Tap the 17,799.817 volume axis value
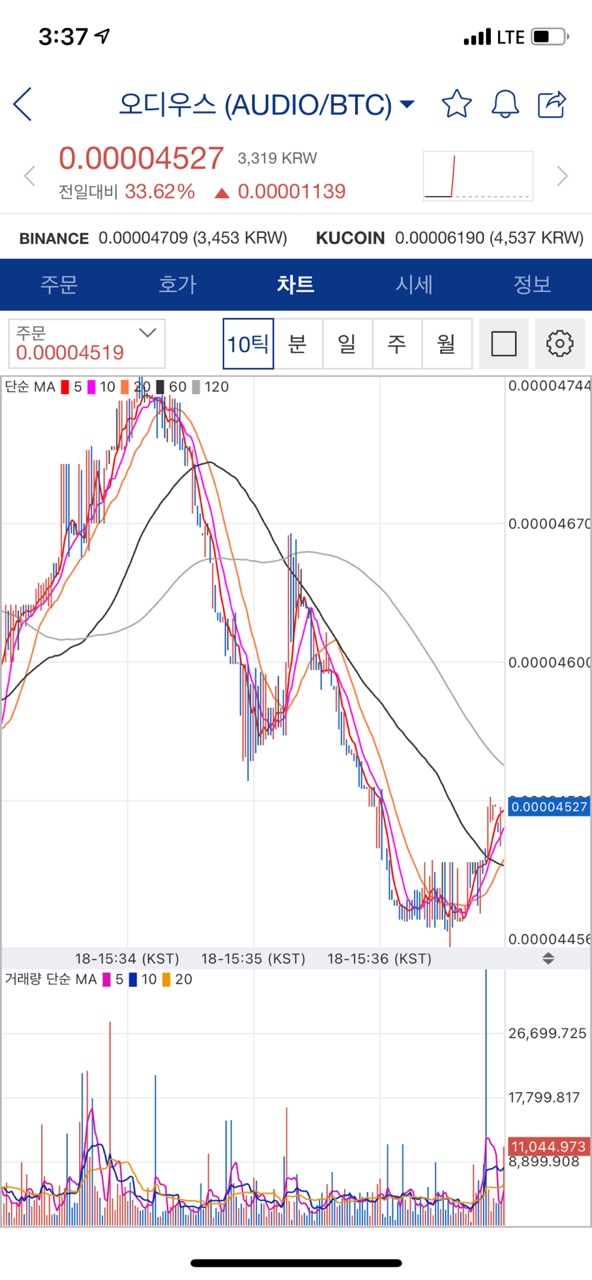Screen dimensions: 592x1280 coord(545,1097)
